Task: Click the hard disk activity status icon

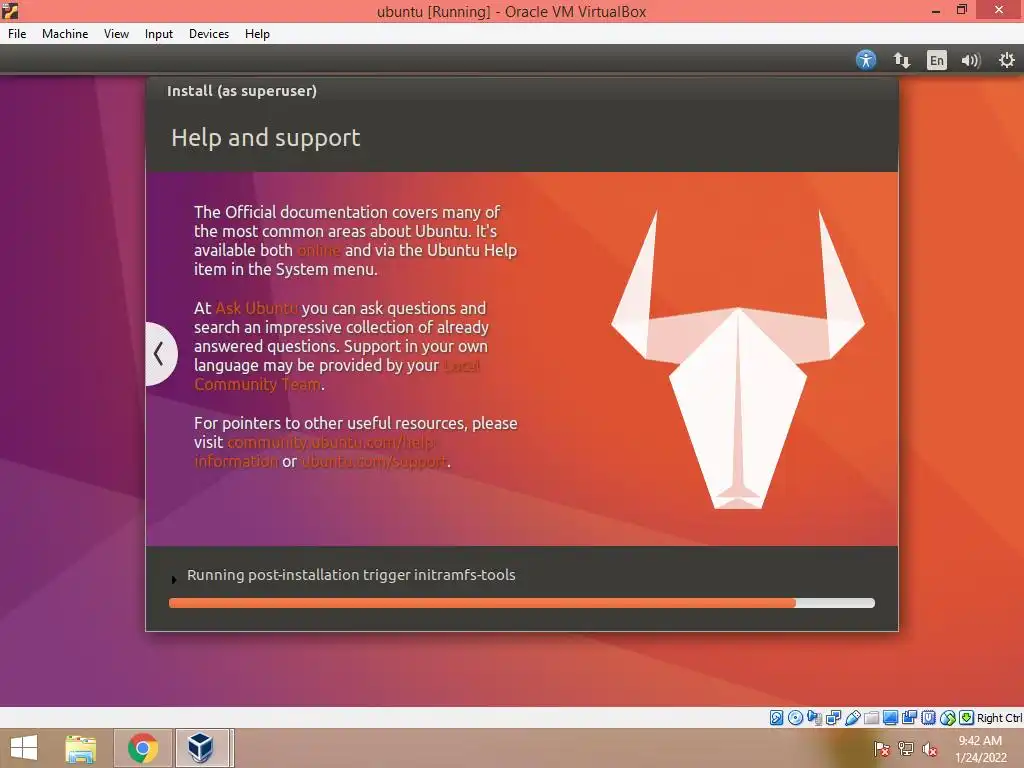Action: click(x=776, y=718)
